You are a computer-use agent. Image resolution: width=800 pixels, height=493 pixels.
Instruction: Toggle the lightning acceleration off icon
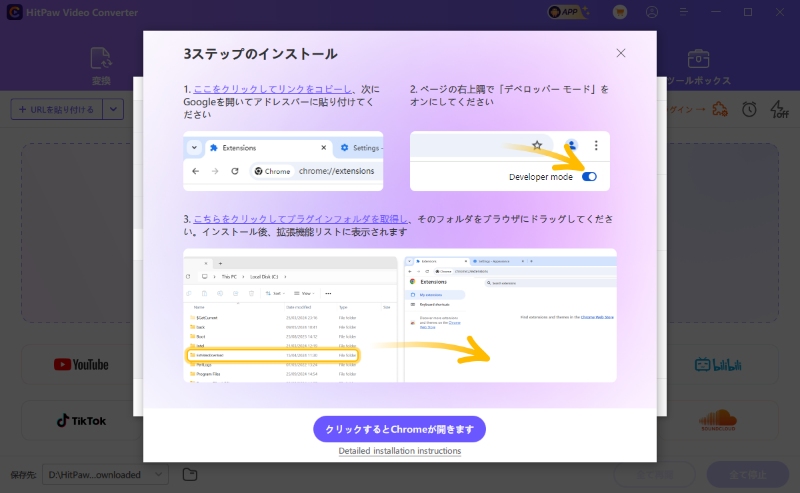[779, 109]
